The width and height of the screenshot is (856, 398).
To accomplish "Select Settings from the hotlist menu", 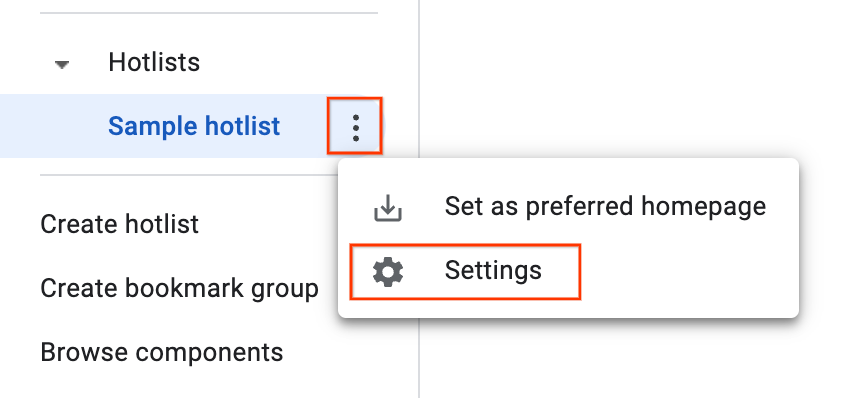I will 465,272.
